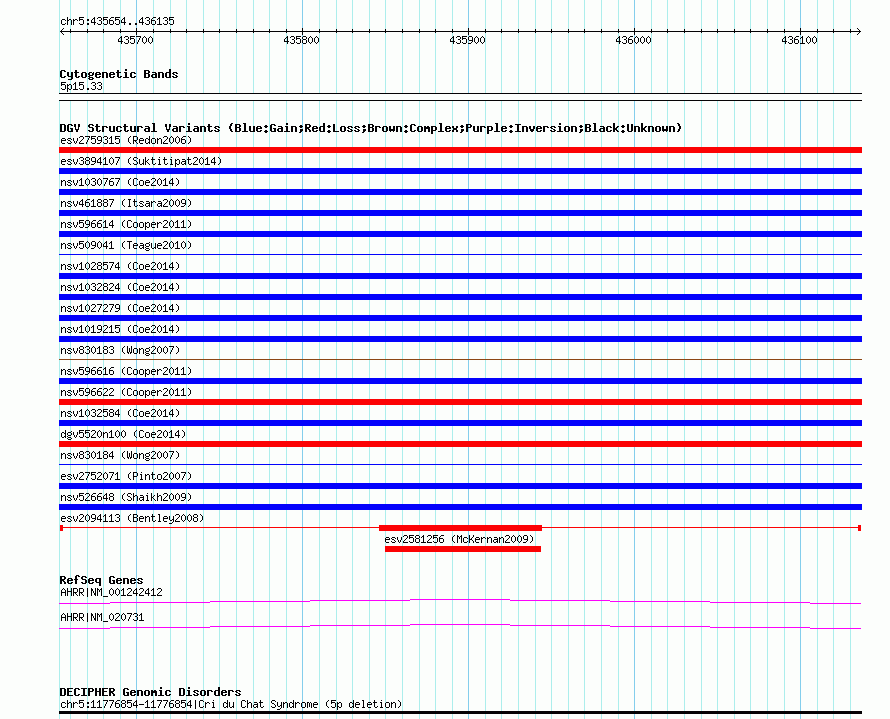The height and width of the screenshot is (719, 890).
Task: Click the black Cri du Chat deletion bar
Action: 460,713
